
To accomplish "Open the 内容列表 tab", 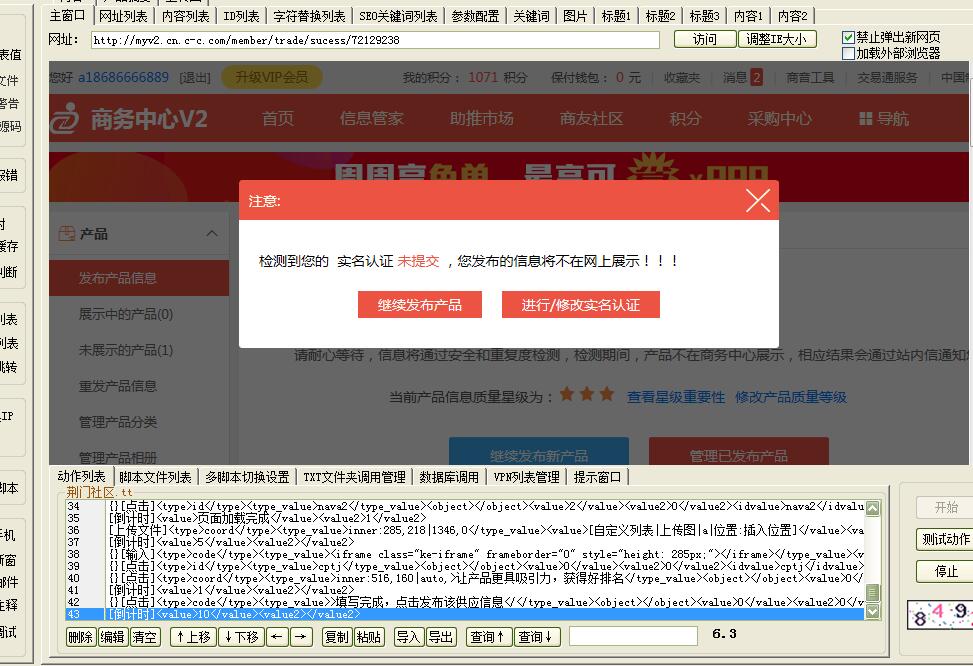I will (186, 16).
